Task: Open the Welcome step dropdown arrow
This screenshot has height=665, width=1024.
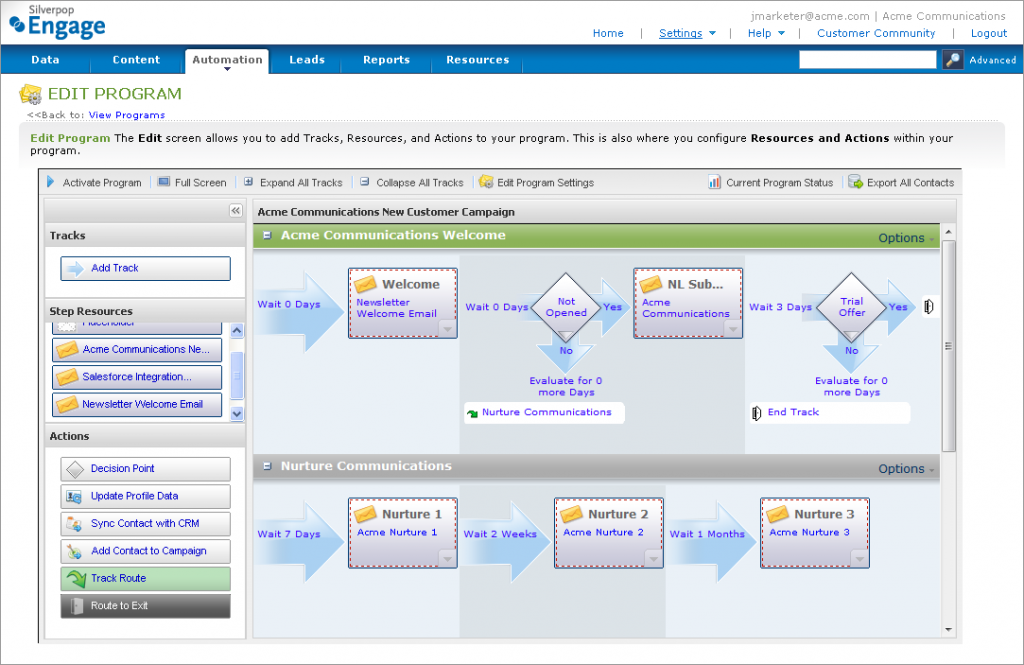Action: tap(447, 329)
